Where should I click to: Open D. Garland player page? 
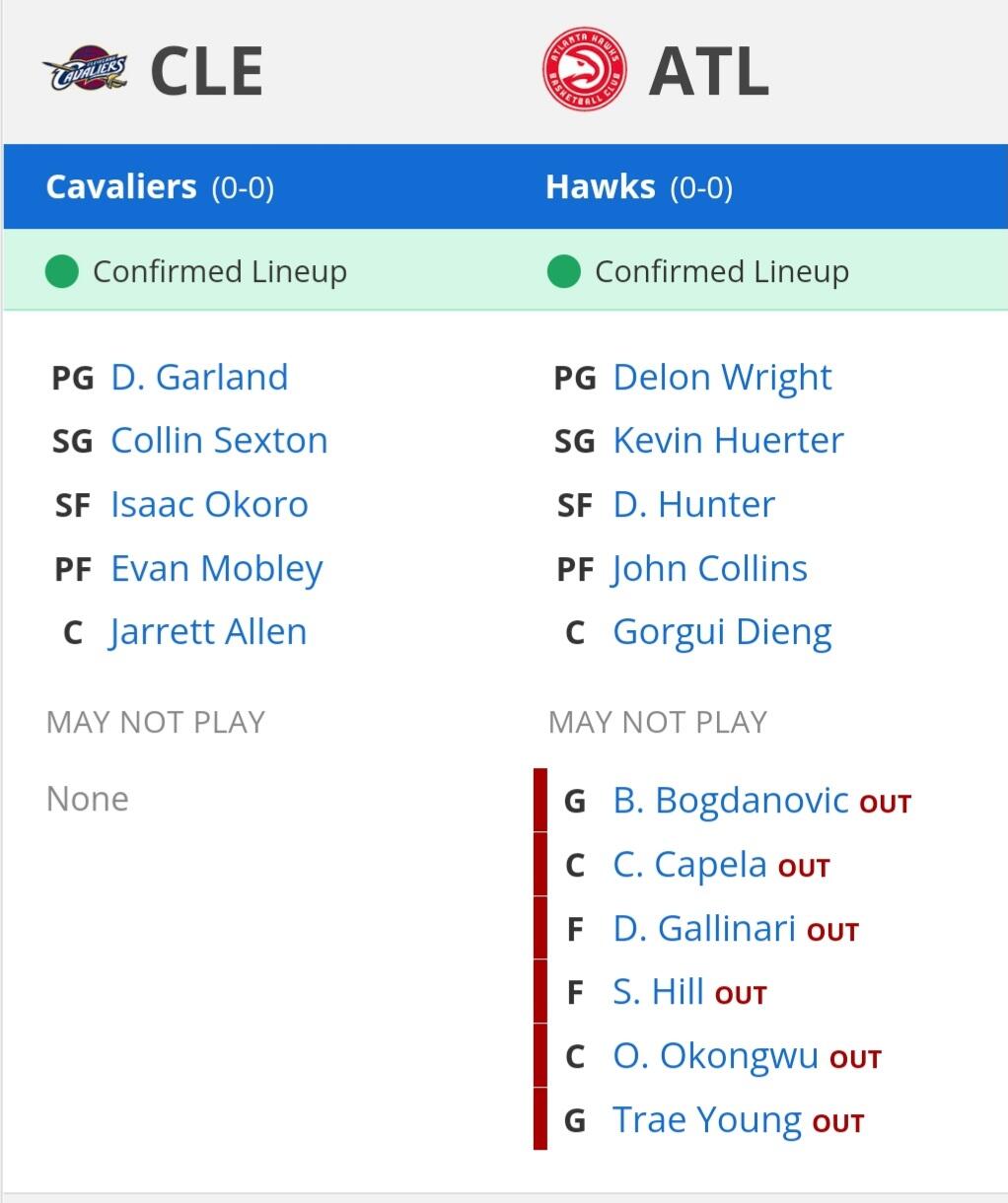(x=199, y=377)
